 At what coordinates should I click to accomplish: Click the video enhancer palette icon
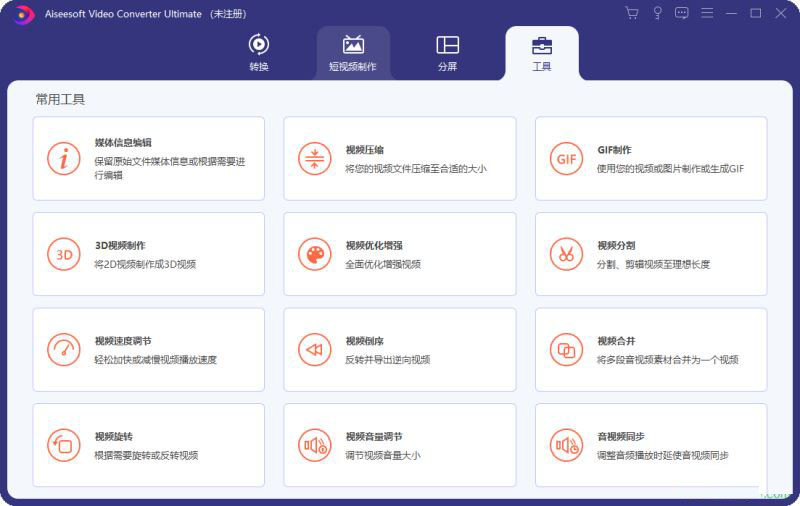coord(314,254)
